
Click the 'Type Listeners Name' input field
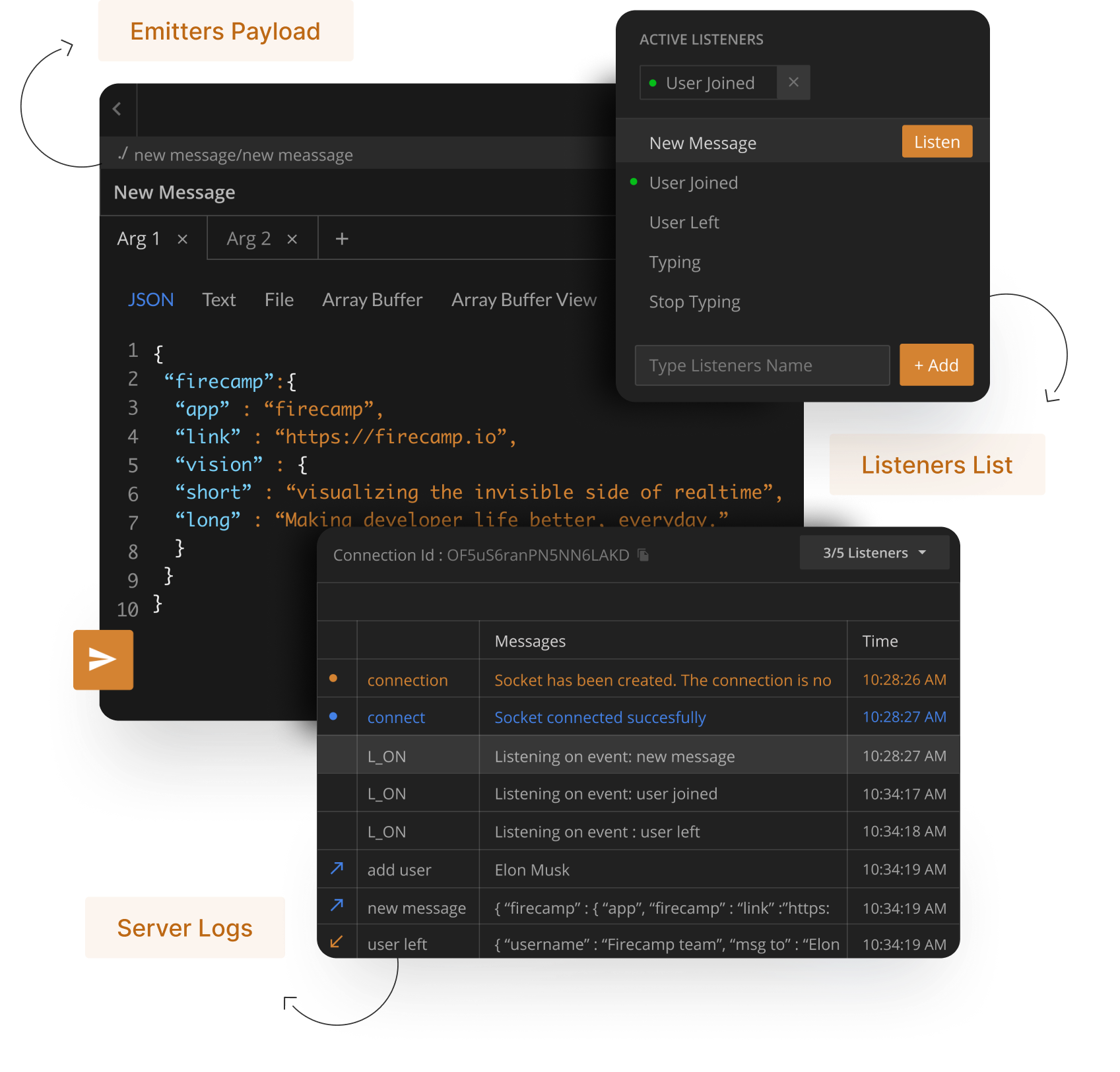pyautogui.click(x=761, y=365)
